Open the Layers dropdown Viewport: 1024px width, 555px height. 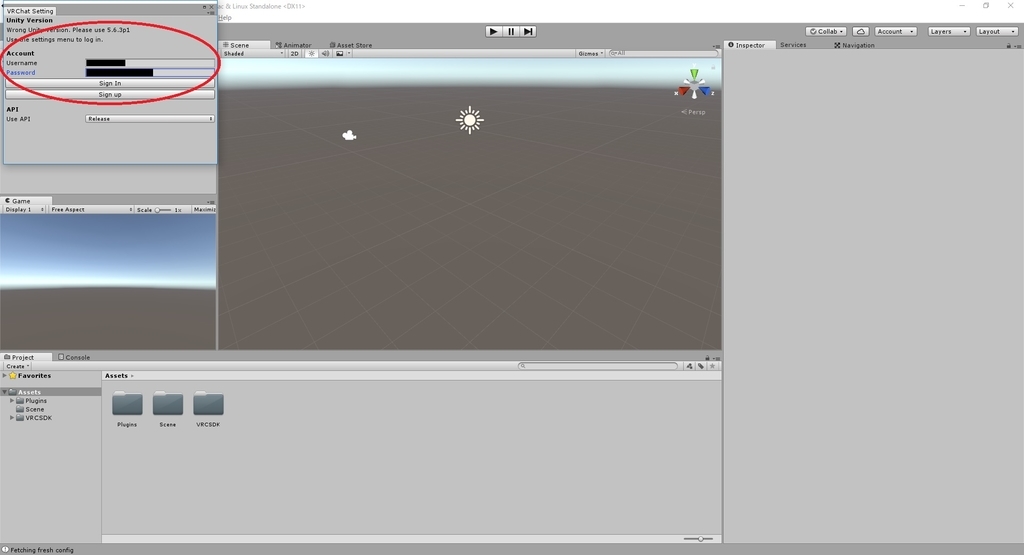pos(948,31)
